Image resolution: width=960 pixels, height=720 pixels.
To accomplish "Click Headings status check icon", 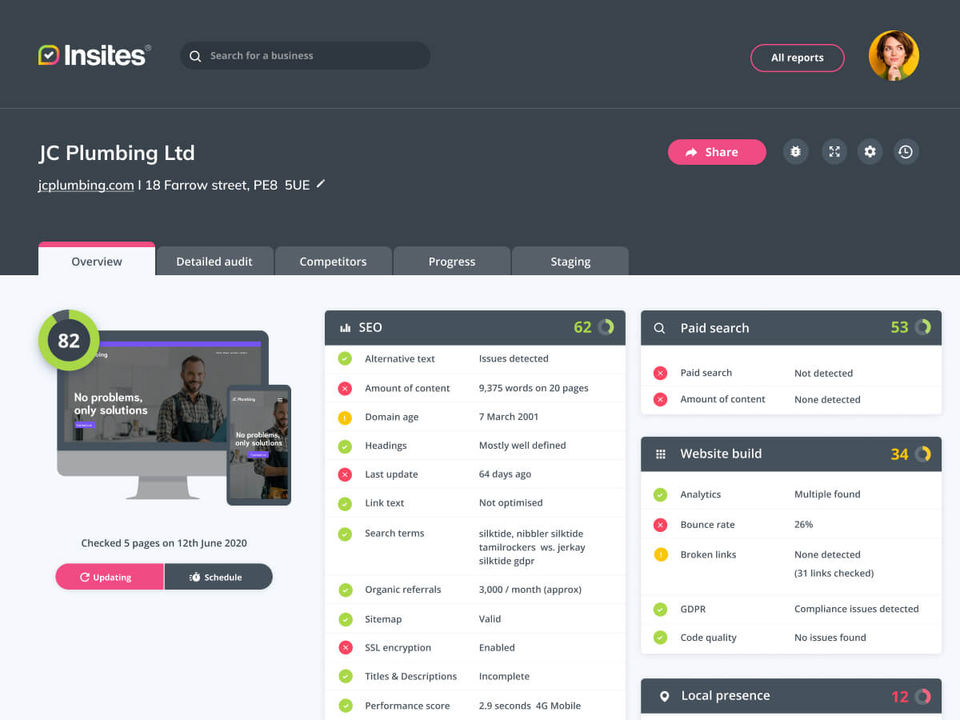I will coord(345,447).
